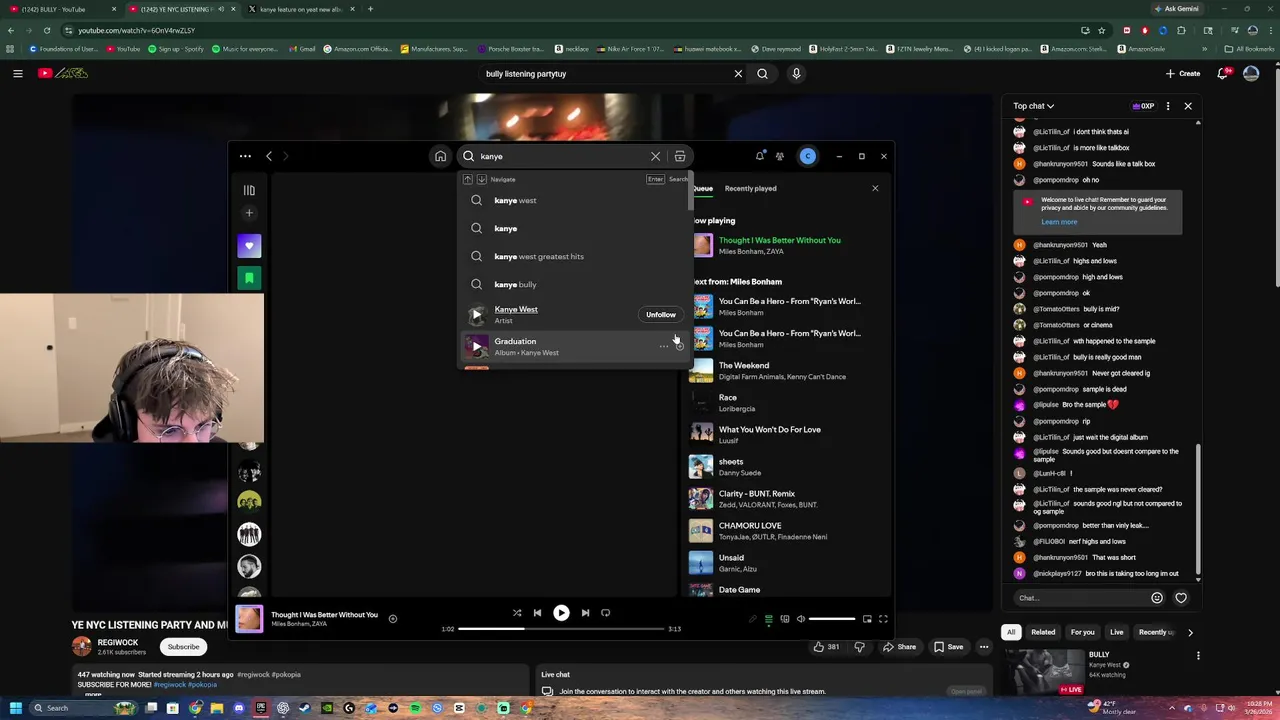Send heart reaction in live chat

coord(1181,598)
